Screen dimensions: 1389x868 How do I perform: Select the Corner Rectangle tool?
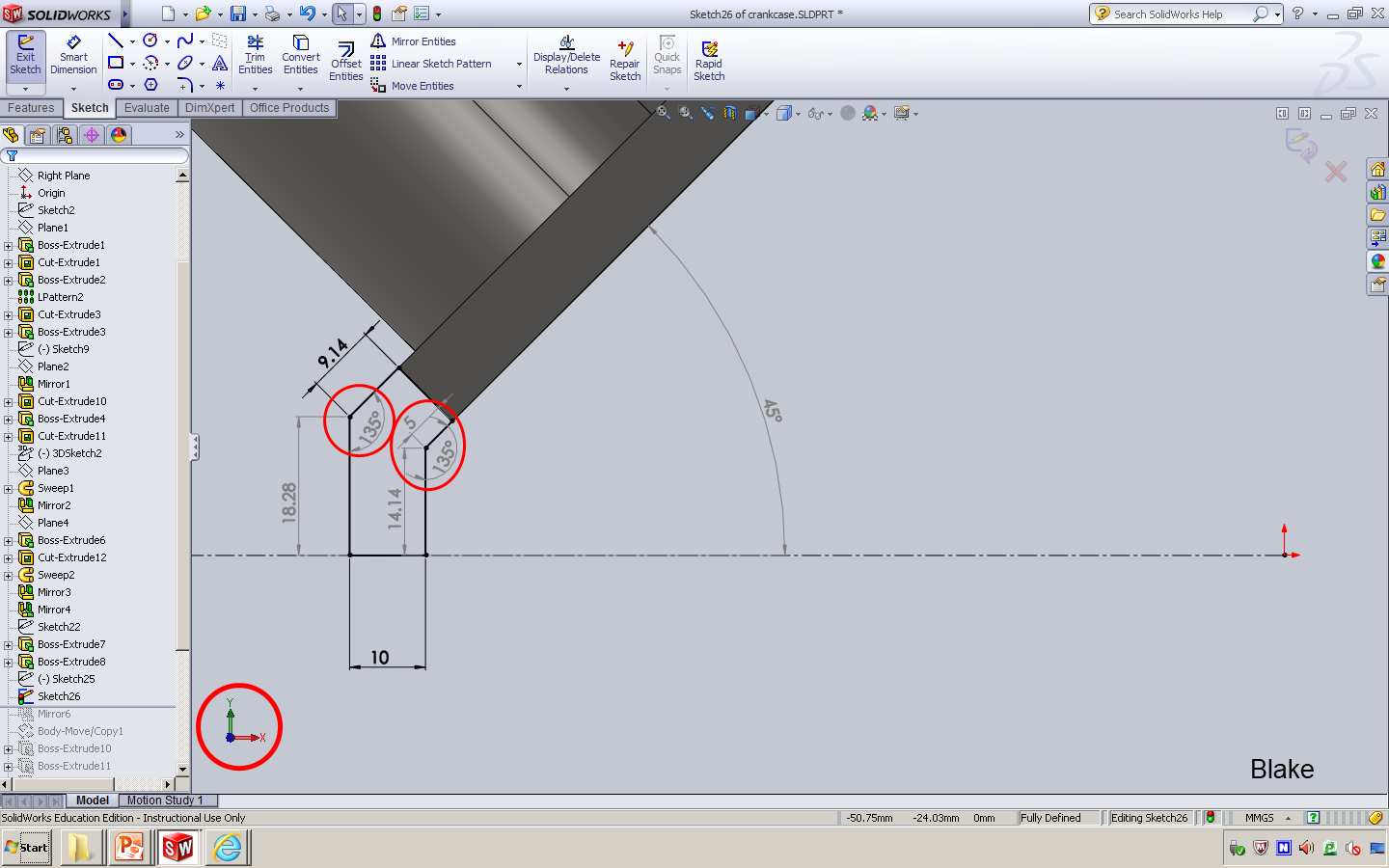point(116,63)
